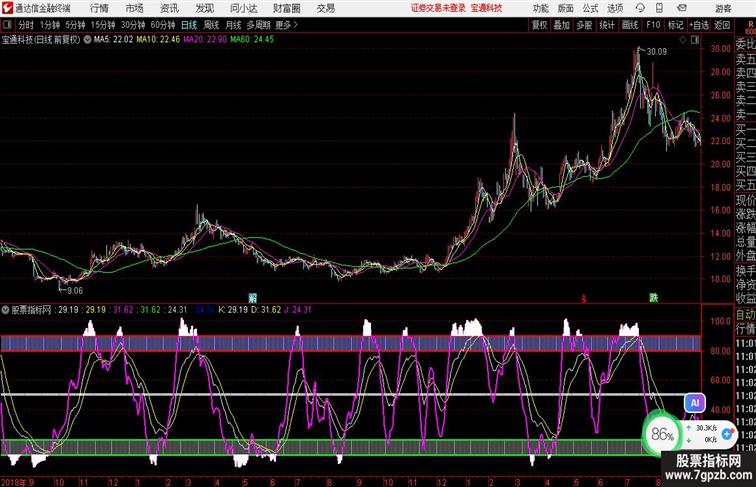The width and height of the screenshot is (756, 487).
Task: Click the 86% memory usage circle
Action: point(662,434)
